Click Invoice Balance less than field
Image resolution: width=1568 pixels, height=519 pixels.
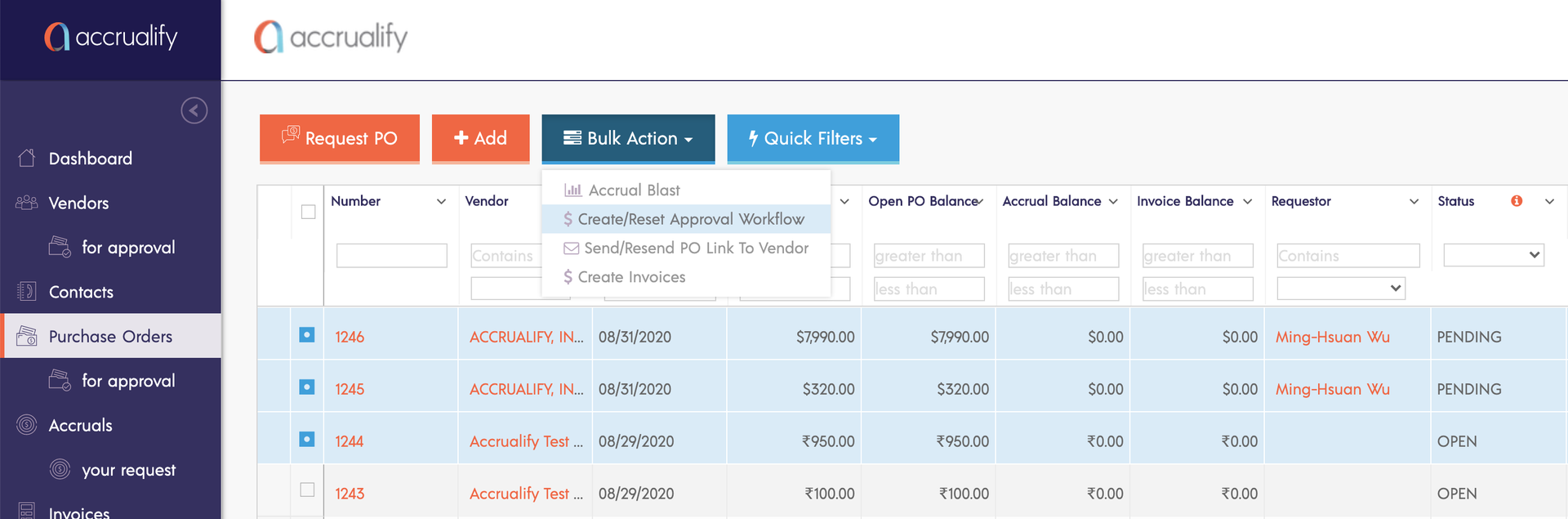pos(1198,289)
